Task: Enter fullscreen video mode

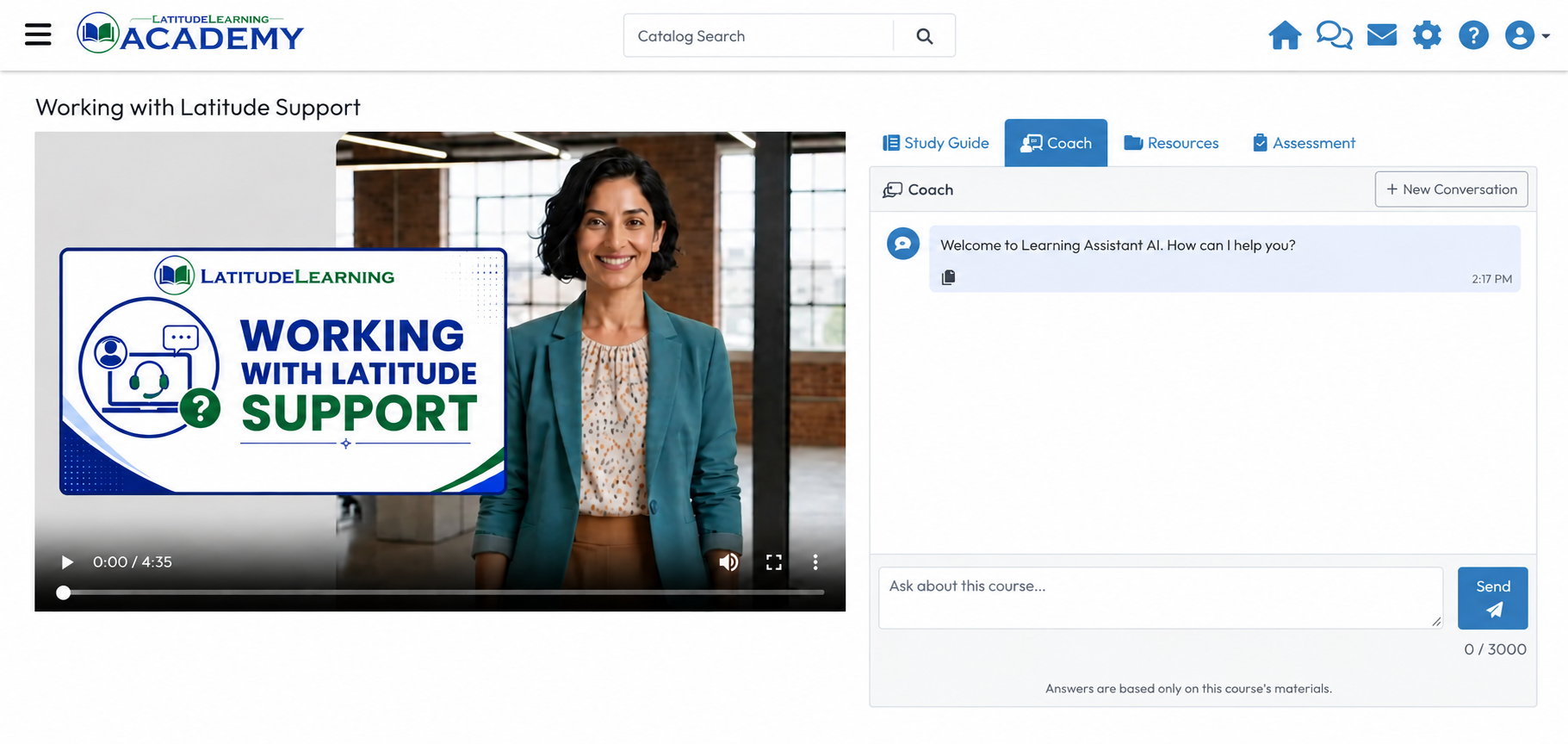Action: [774, 562]
